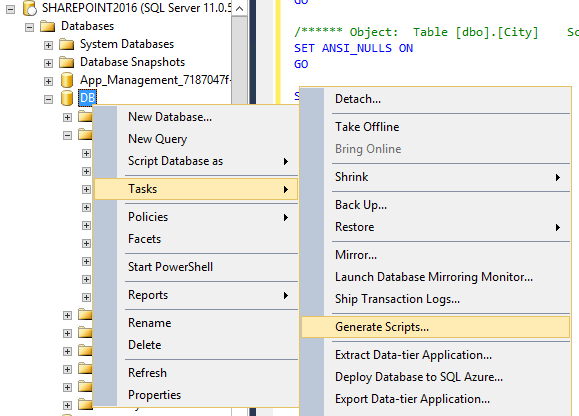
Task: Choose Generate Scripts... menu item
Action: click(436, 327)
